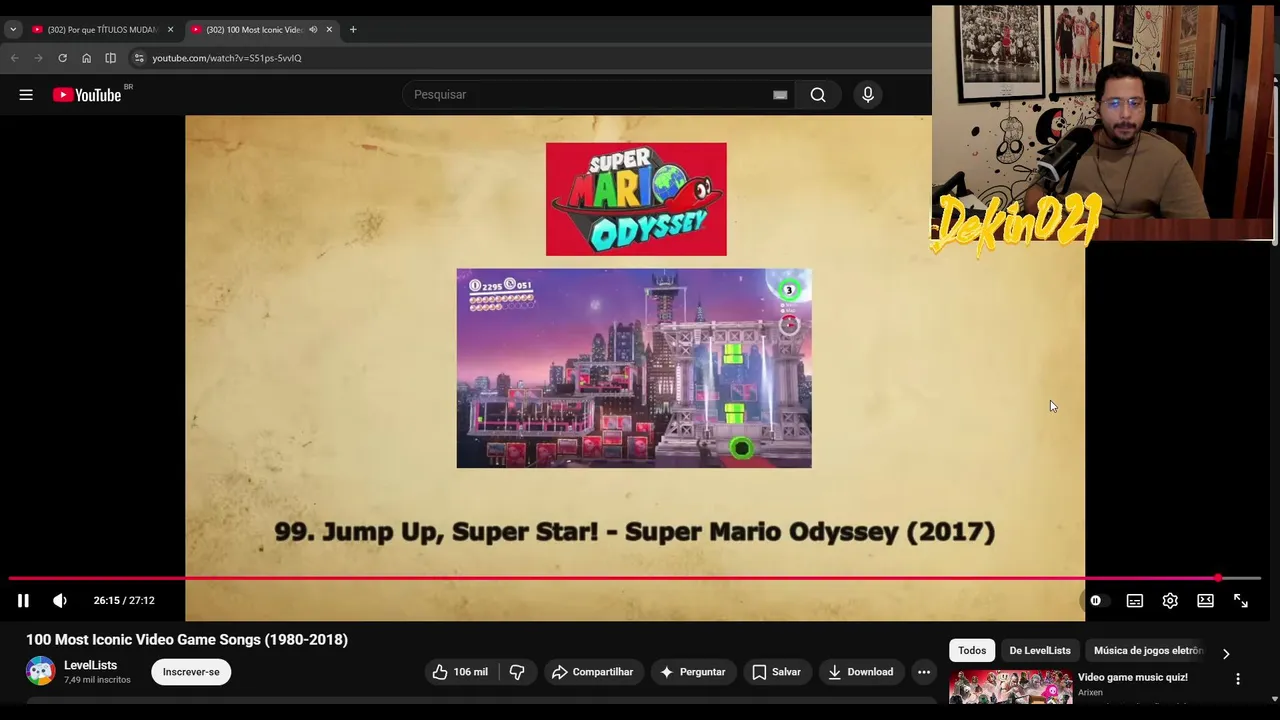Click the Download button
The height and width of the screenshot is (720, 1280).
pos(861,672)
